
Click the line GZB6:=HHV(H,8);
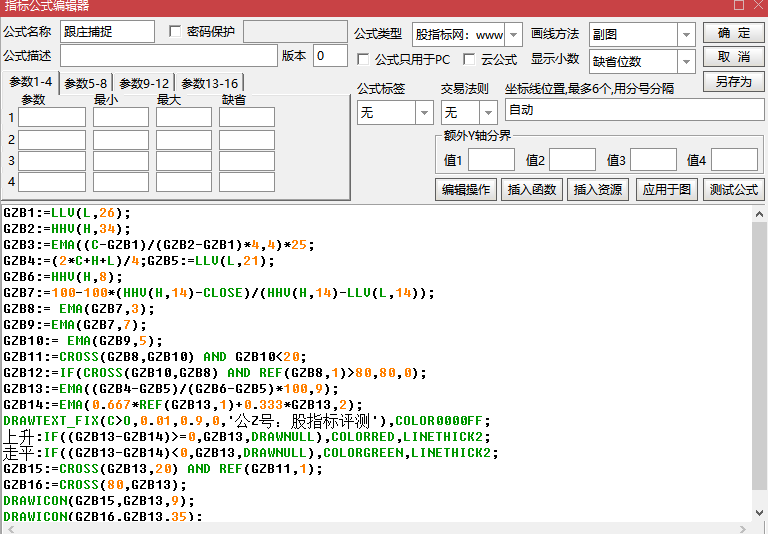click(x=63, y=277)
